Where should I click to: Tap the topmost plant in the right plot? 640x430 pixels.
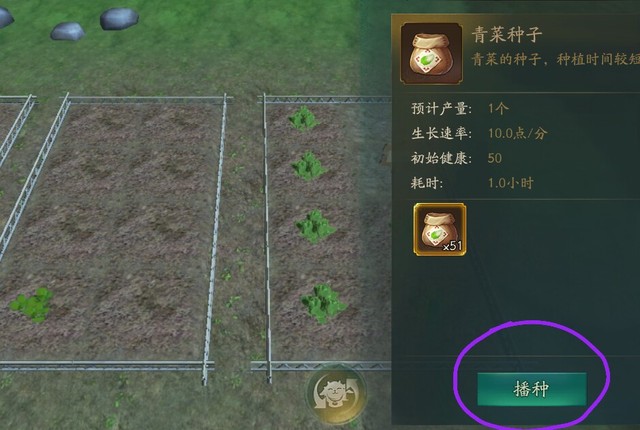304,118
